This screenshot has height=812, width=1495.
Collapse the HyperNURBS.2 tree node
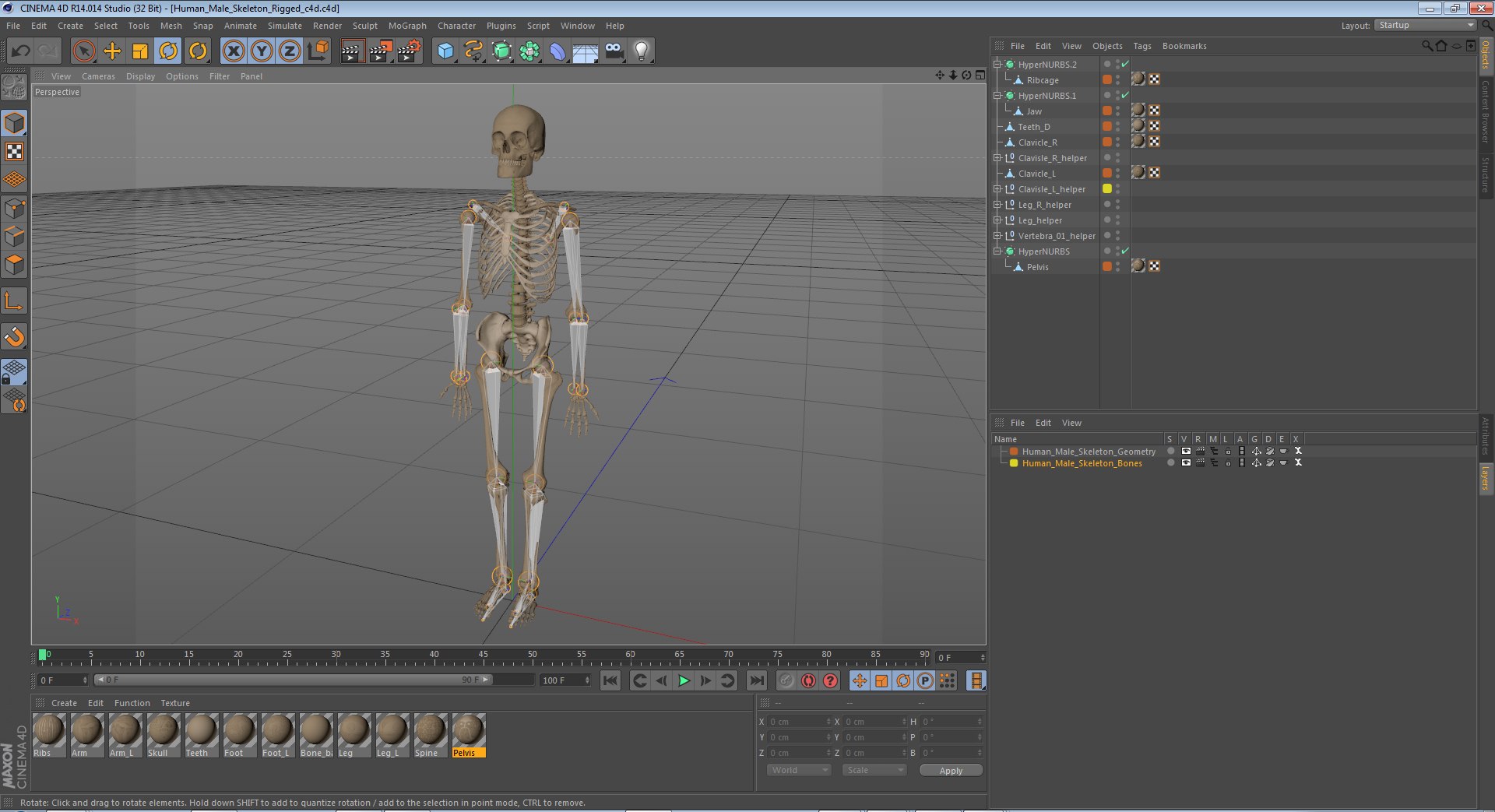tap(997, 65)
